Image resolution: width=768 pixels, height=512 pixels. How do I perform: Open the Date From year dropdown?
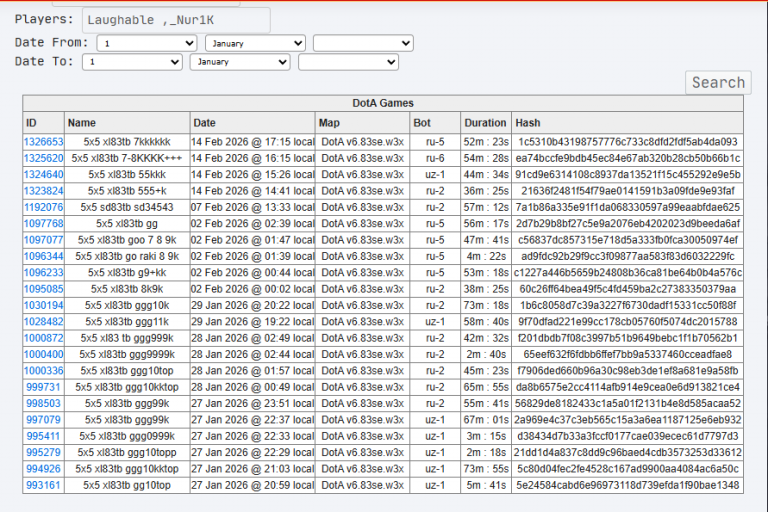pyautogui.click(x=363, y=43)
